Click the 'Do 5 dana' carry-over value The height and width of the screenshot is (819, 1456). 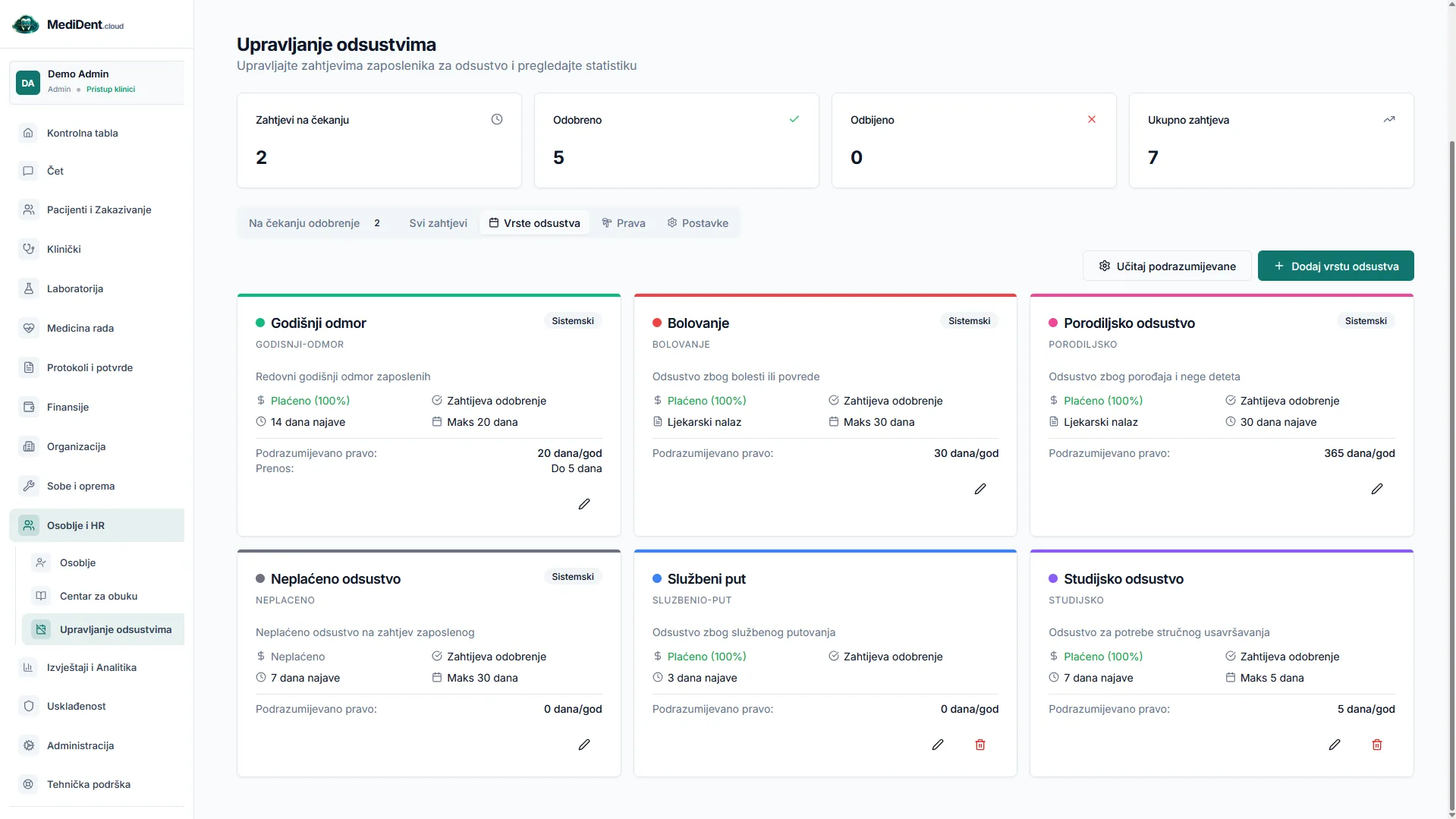point(577,468)
